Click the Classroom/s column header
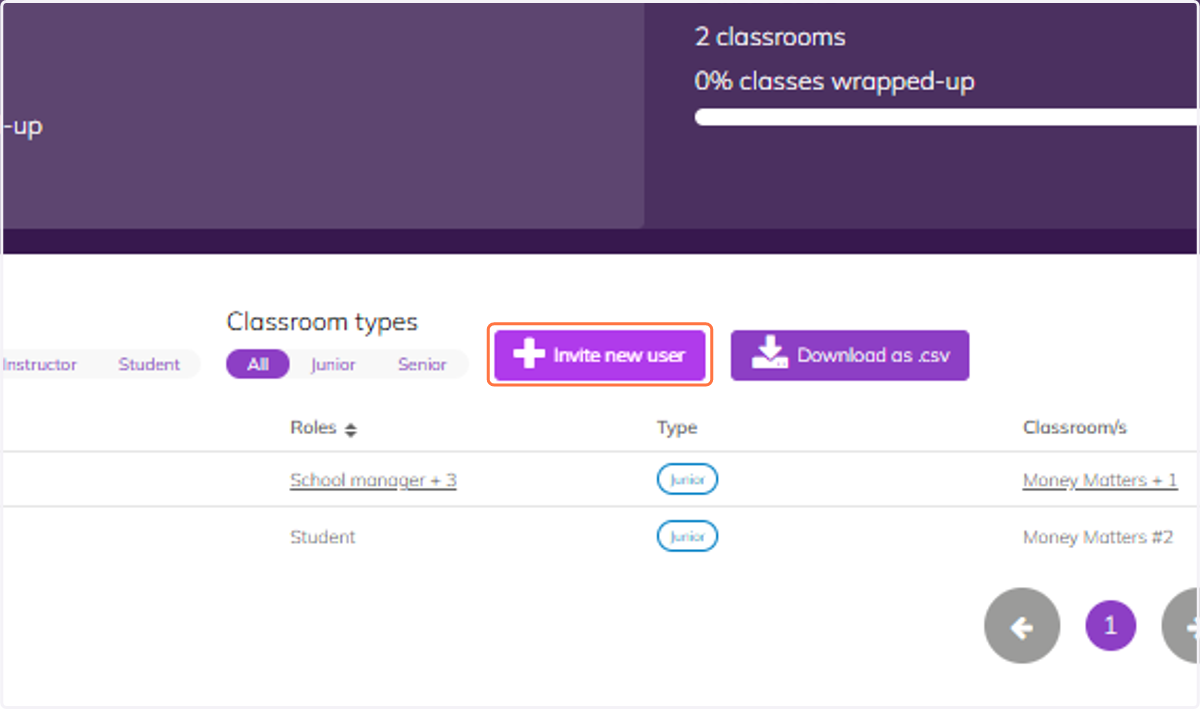 point(1075,428)
